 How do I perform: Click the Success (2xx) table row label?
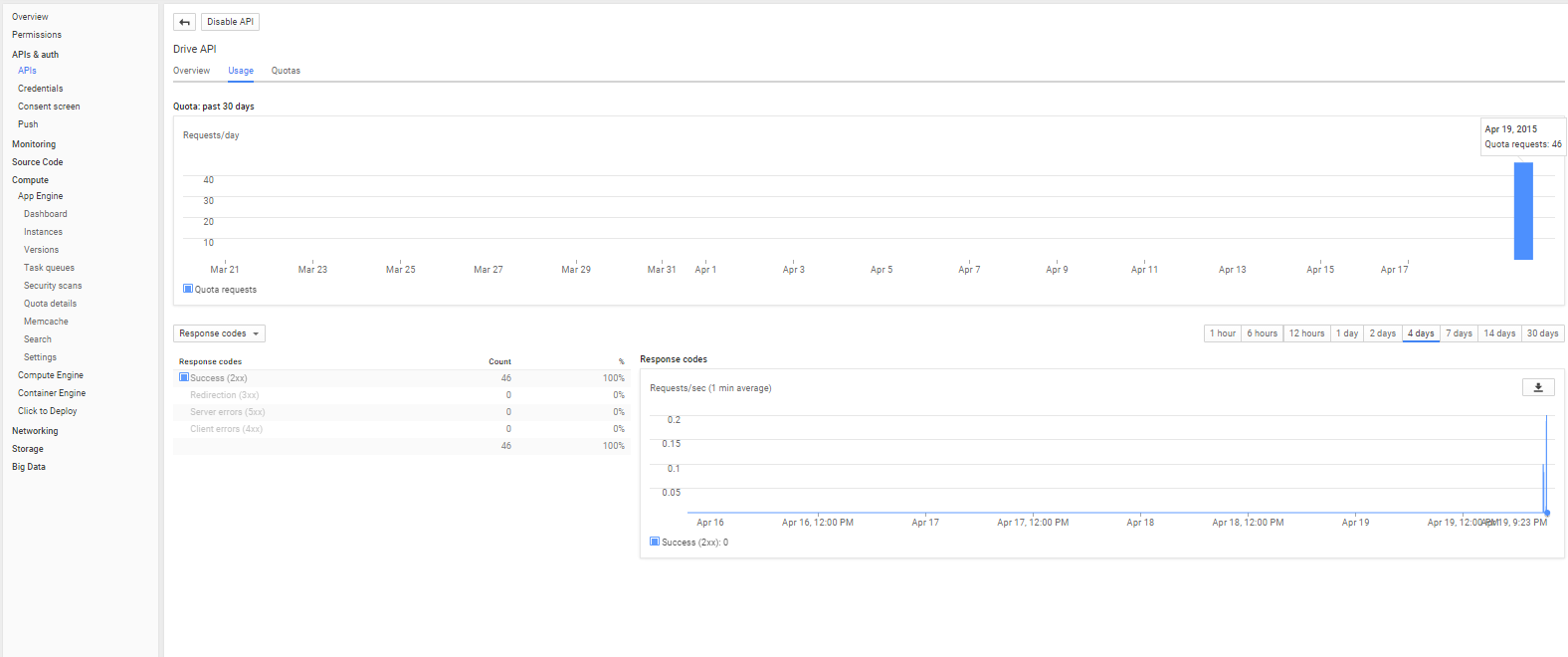tap(219, 378)
